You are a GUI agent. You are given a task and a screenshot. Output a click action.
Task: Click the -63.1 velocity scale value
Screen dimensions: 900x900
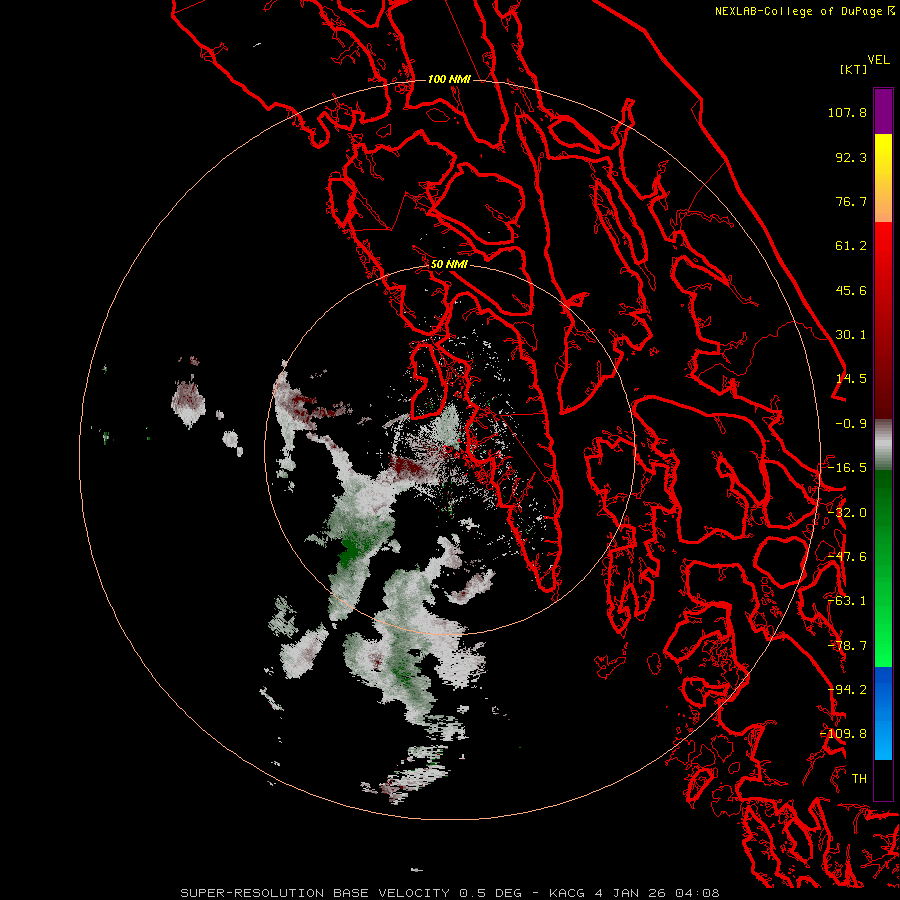point(847,601)
